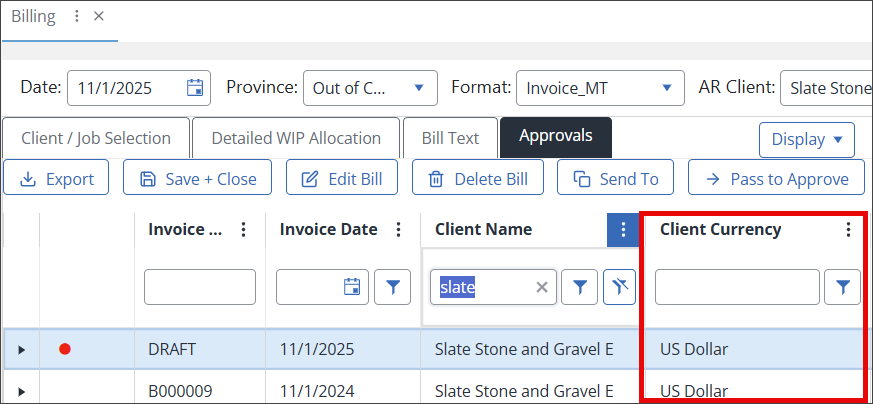Expand the Format Invoice_MT dropdown
Image resolution: width=873 pixels, height=404 pixels.
[x=666, y=88]
